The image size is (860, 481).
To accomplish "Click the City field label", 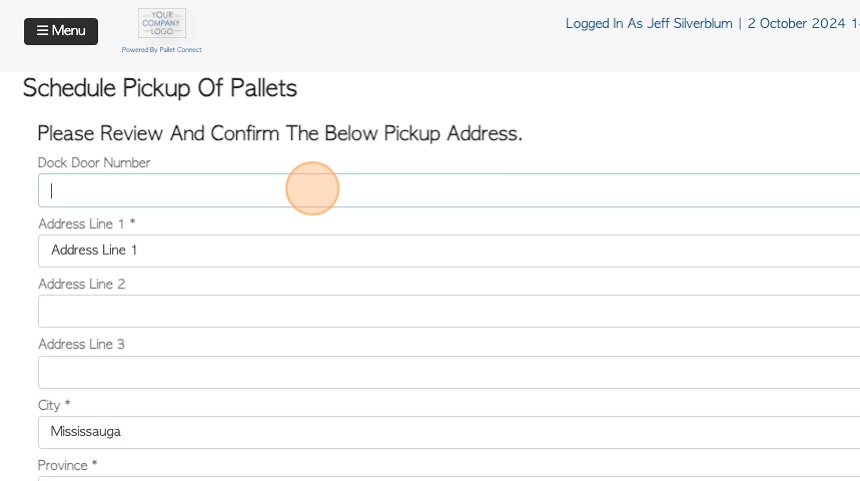I will 54,405.
